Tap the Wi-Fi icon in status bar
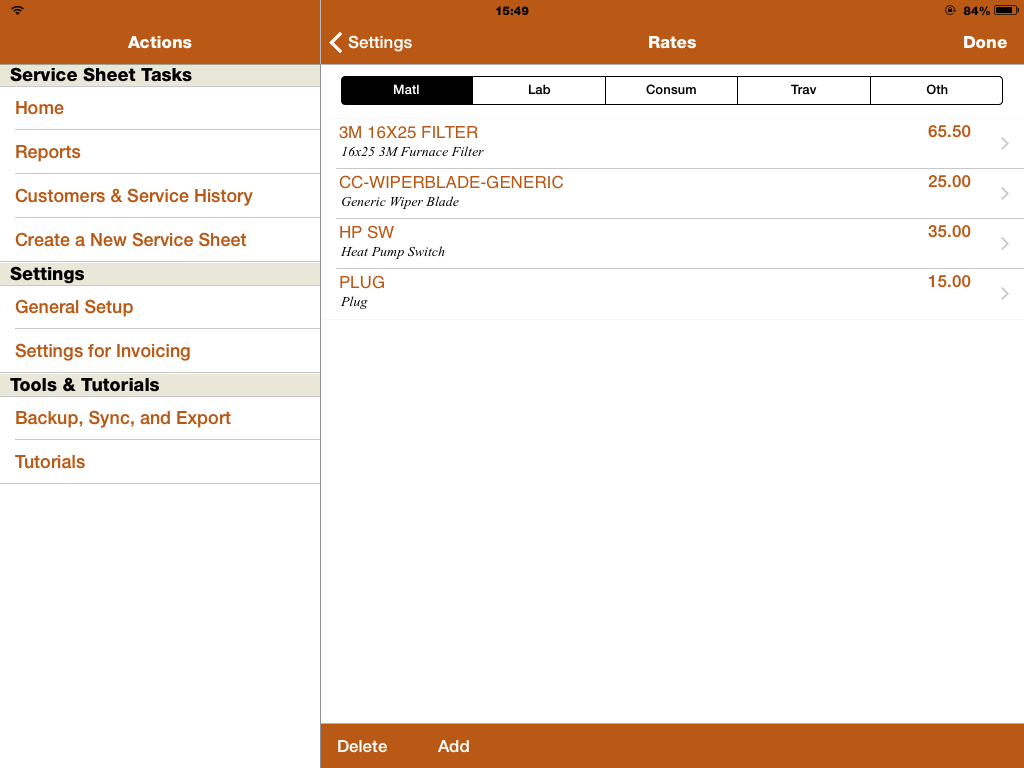Screen dimensions: 1024x768 18,11
